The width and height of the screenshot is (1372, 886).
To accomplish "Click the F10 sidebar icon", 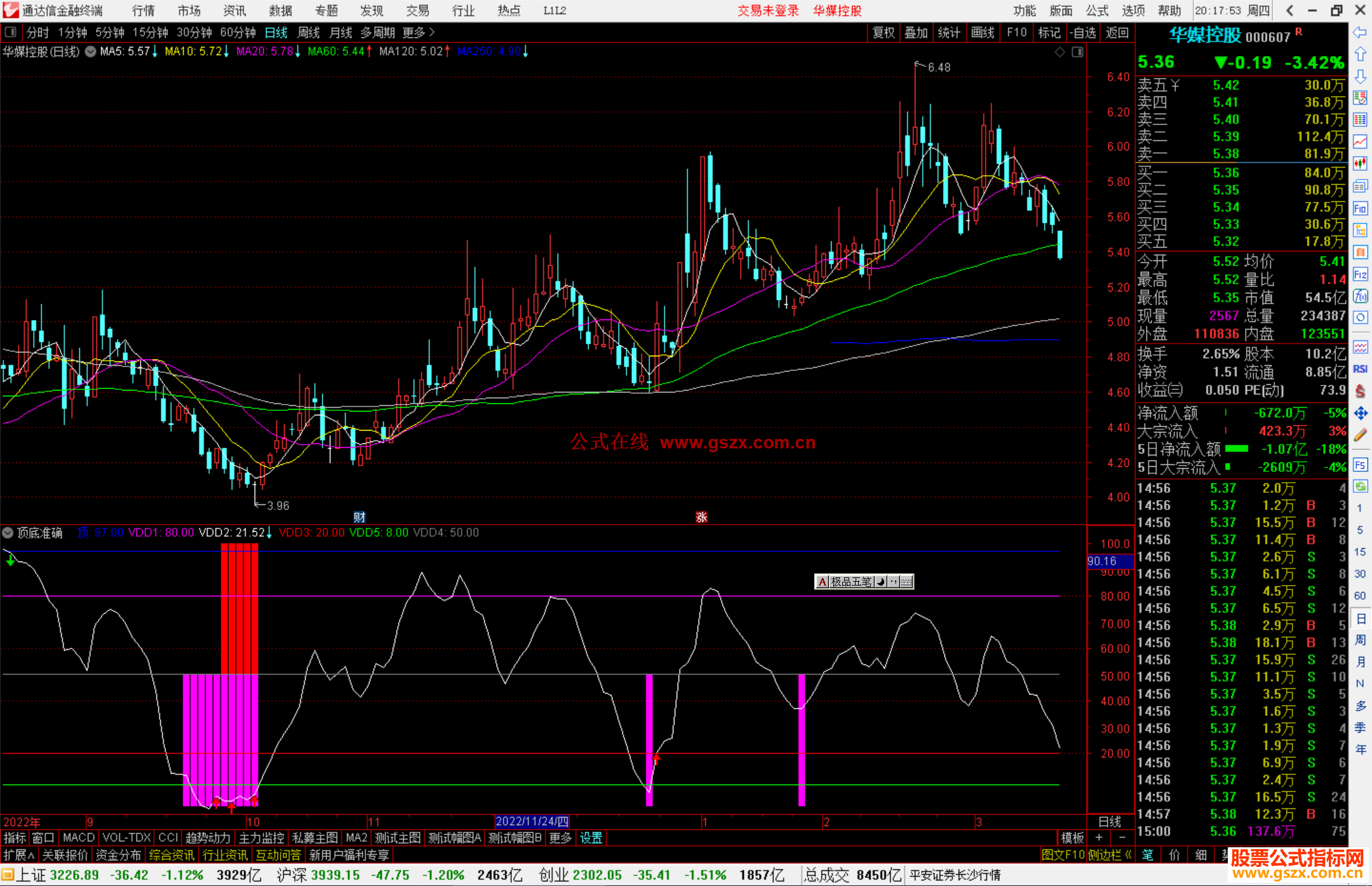I will [x=1360, y=208].
